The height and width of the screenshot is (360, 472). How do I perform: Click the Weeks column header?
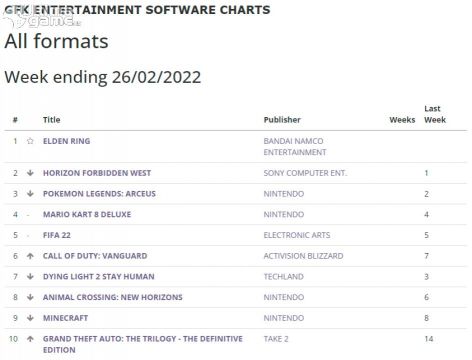[402, 120]
